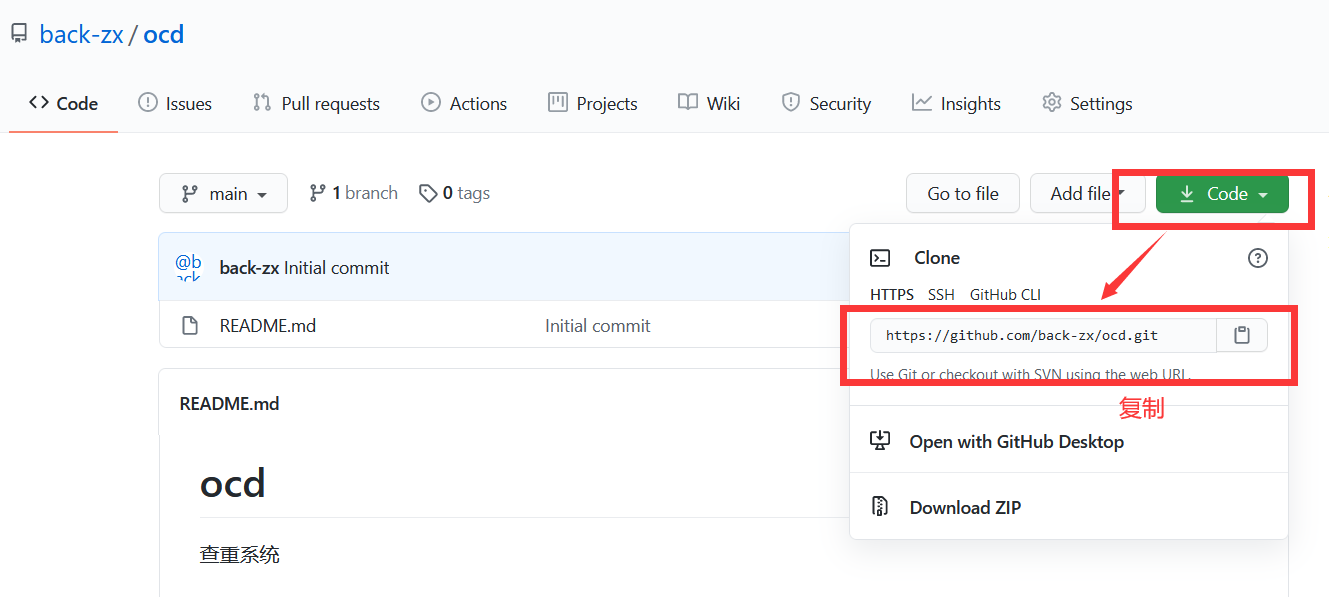
Task: Switch to the GitHub CLI clone option
Action: pos(1005,294)
